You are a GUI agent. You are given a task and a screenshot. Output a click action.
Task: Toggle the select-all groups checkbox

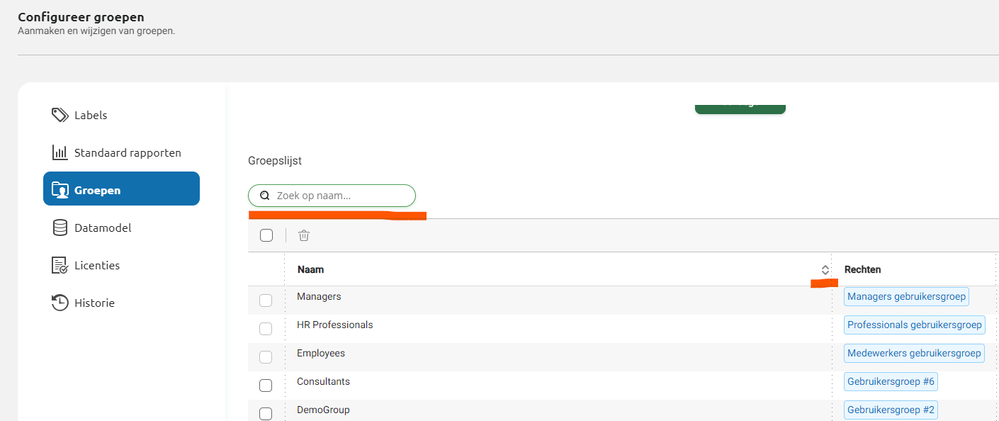(266, 235)
